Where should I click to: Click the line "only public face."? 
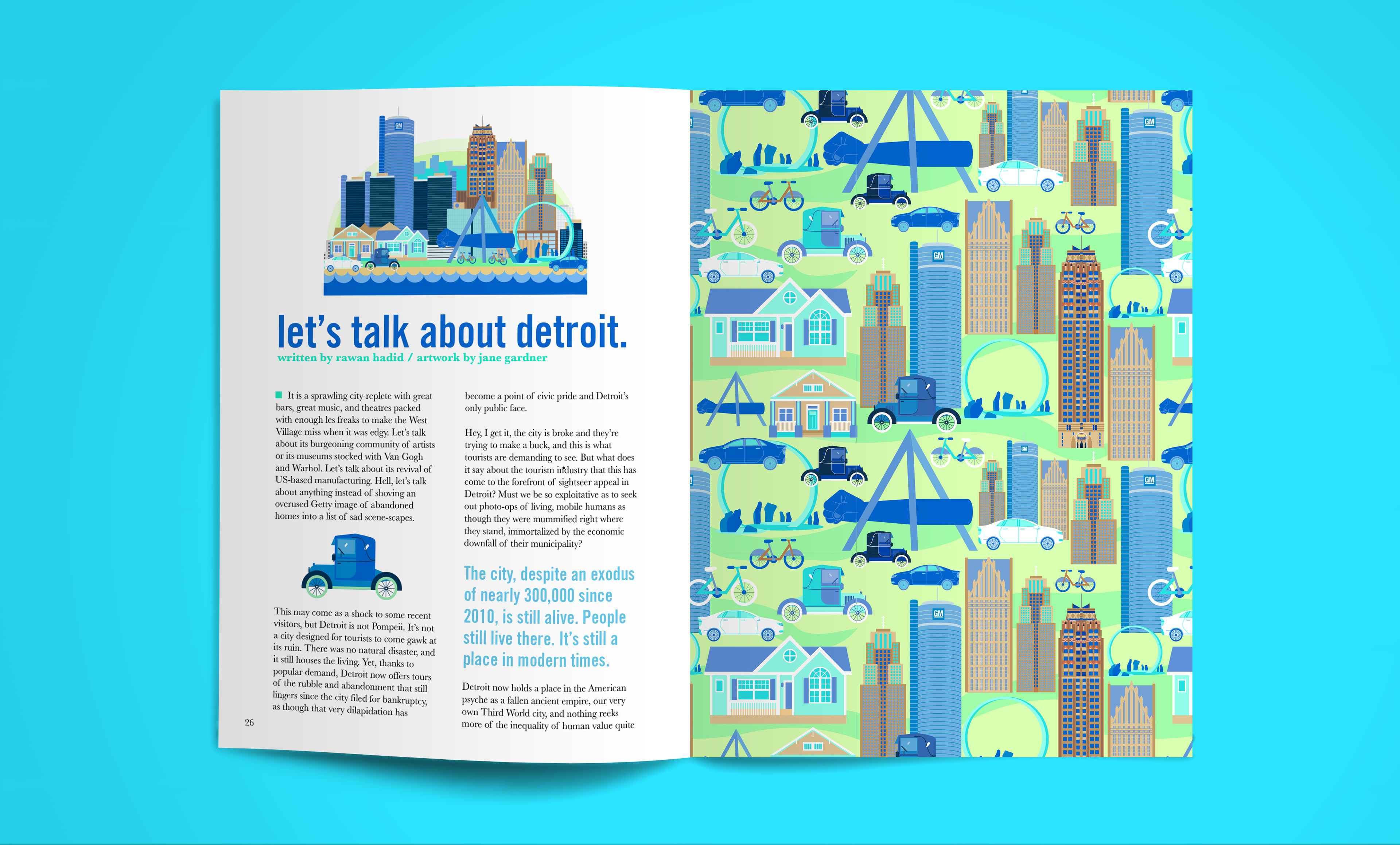pos(496,408)
